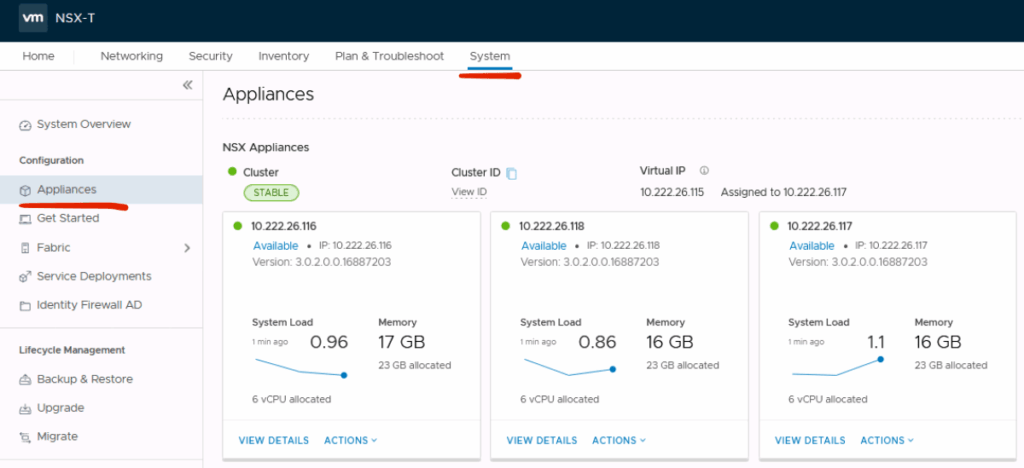Click Available link on 10.222.26.116 card
Viewport: 1024px width, 468px height.
(275, 246)
